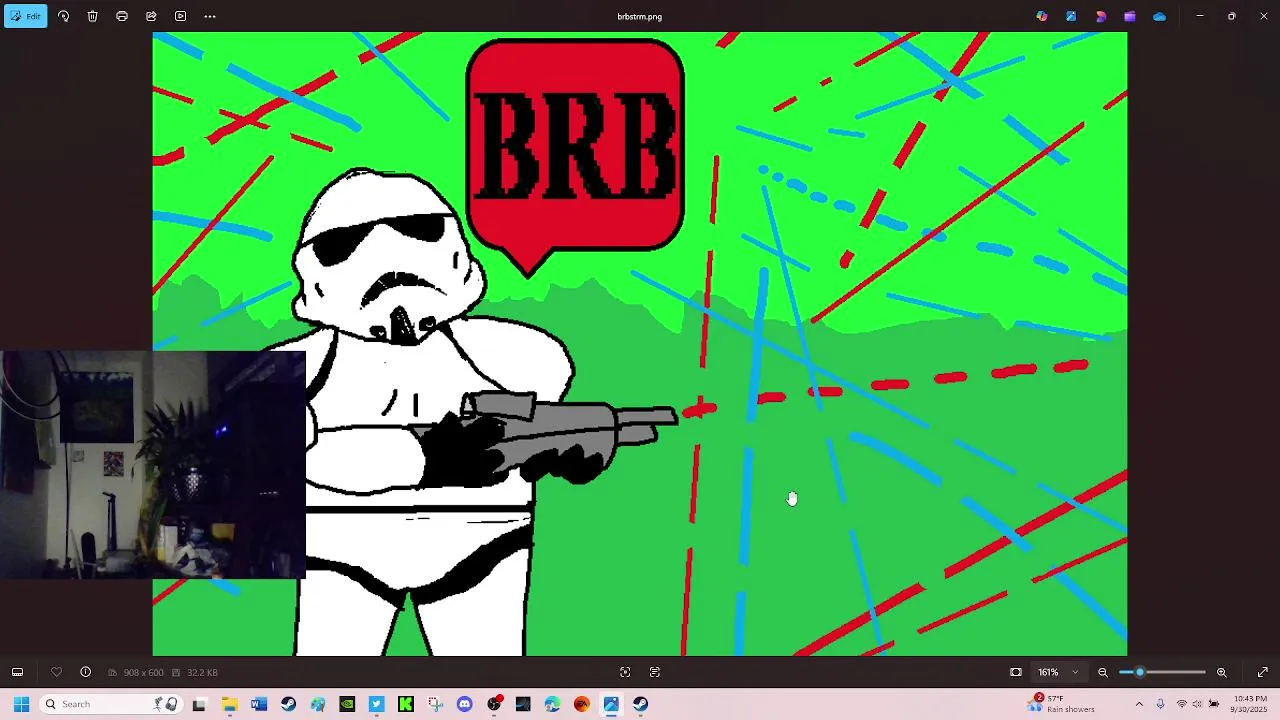This screenshot has height=720, width=1280.
Task: Delete the photo using the trash icon
Action: pos(92,16)
